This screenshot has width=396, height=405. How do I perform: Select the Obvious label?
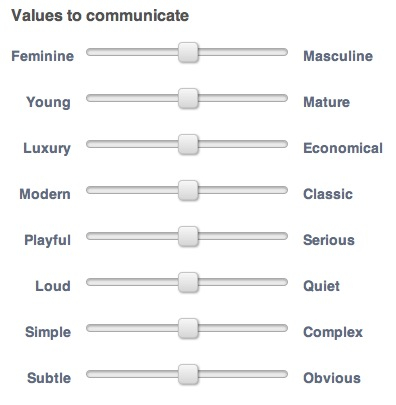pos(332,378)
